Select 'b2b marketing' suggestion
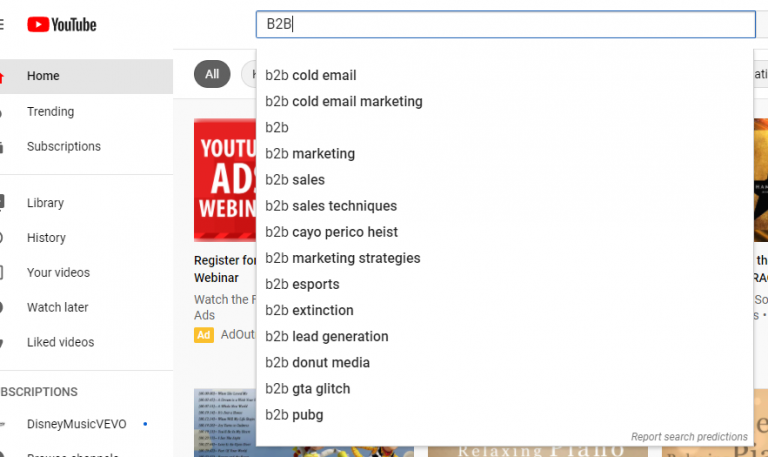Viewport: 768px width, 457px height. point(504,154)
